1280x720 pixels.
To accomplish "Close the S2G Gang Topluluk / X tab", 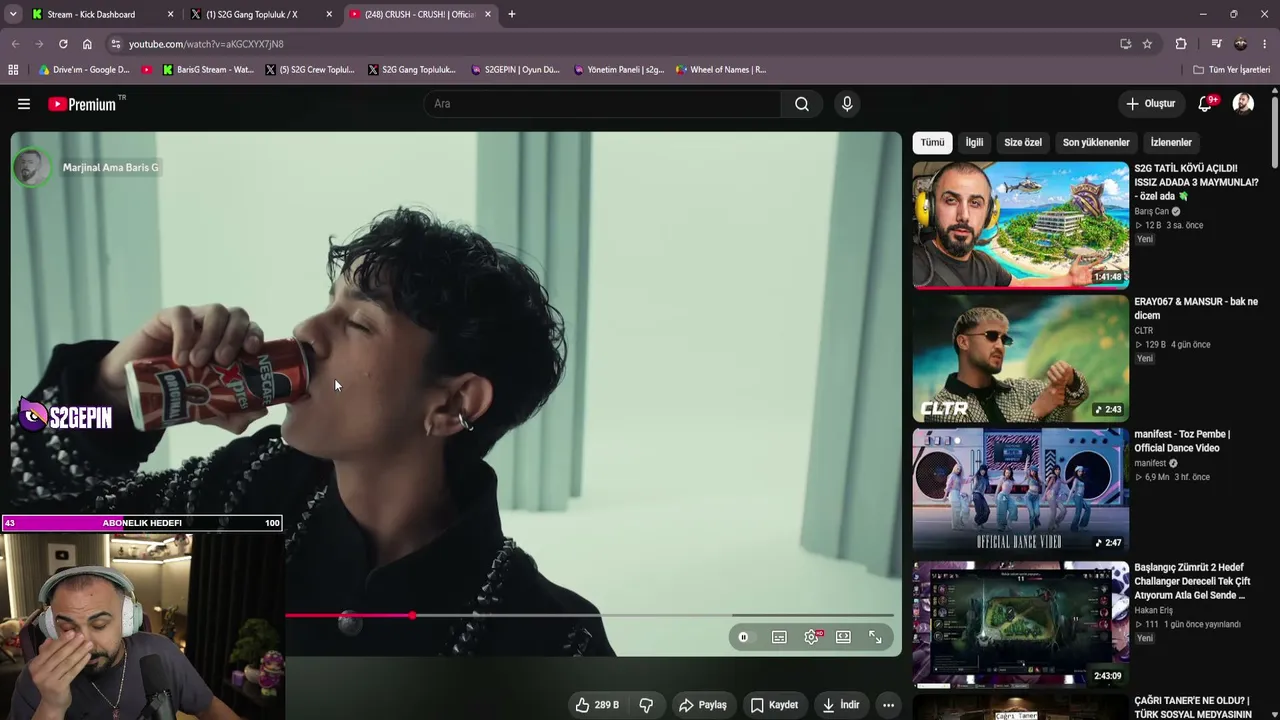I will 329,14.
